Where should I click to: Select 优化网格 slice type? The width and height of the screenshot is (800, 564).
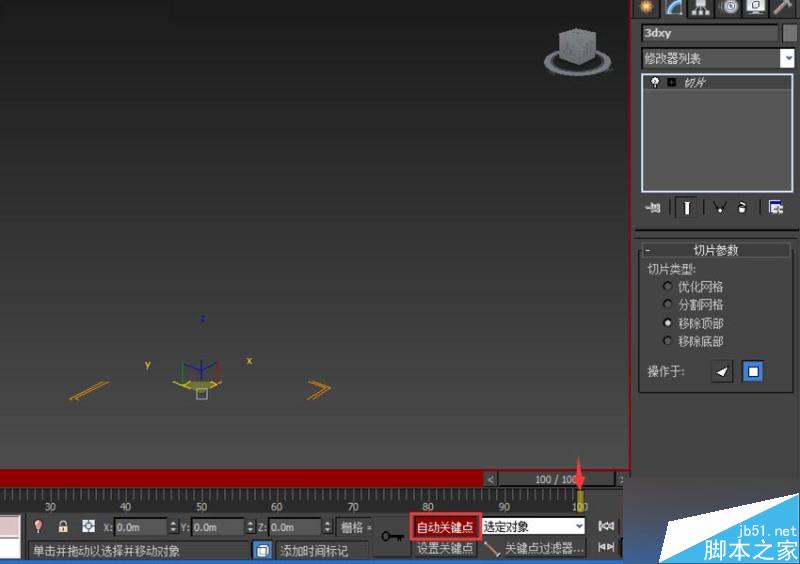[667, 286]
